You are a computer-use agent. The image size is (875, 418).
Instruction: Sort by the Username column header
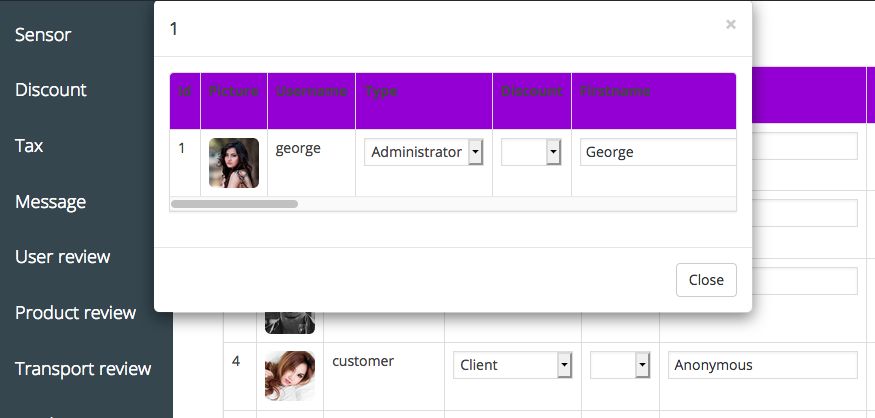(311, 91)
